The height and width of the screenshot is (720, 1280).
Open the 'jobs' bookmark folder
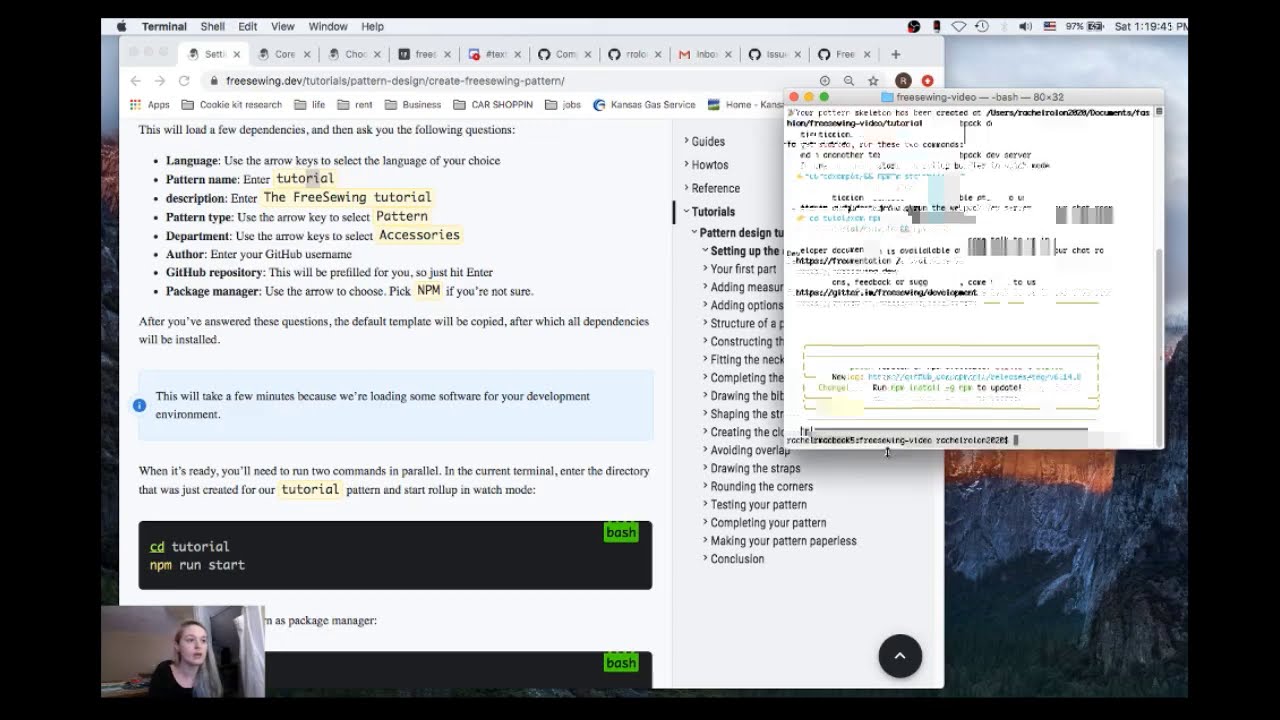[x=563, y=104]
